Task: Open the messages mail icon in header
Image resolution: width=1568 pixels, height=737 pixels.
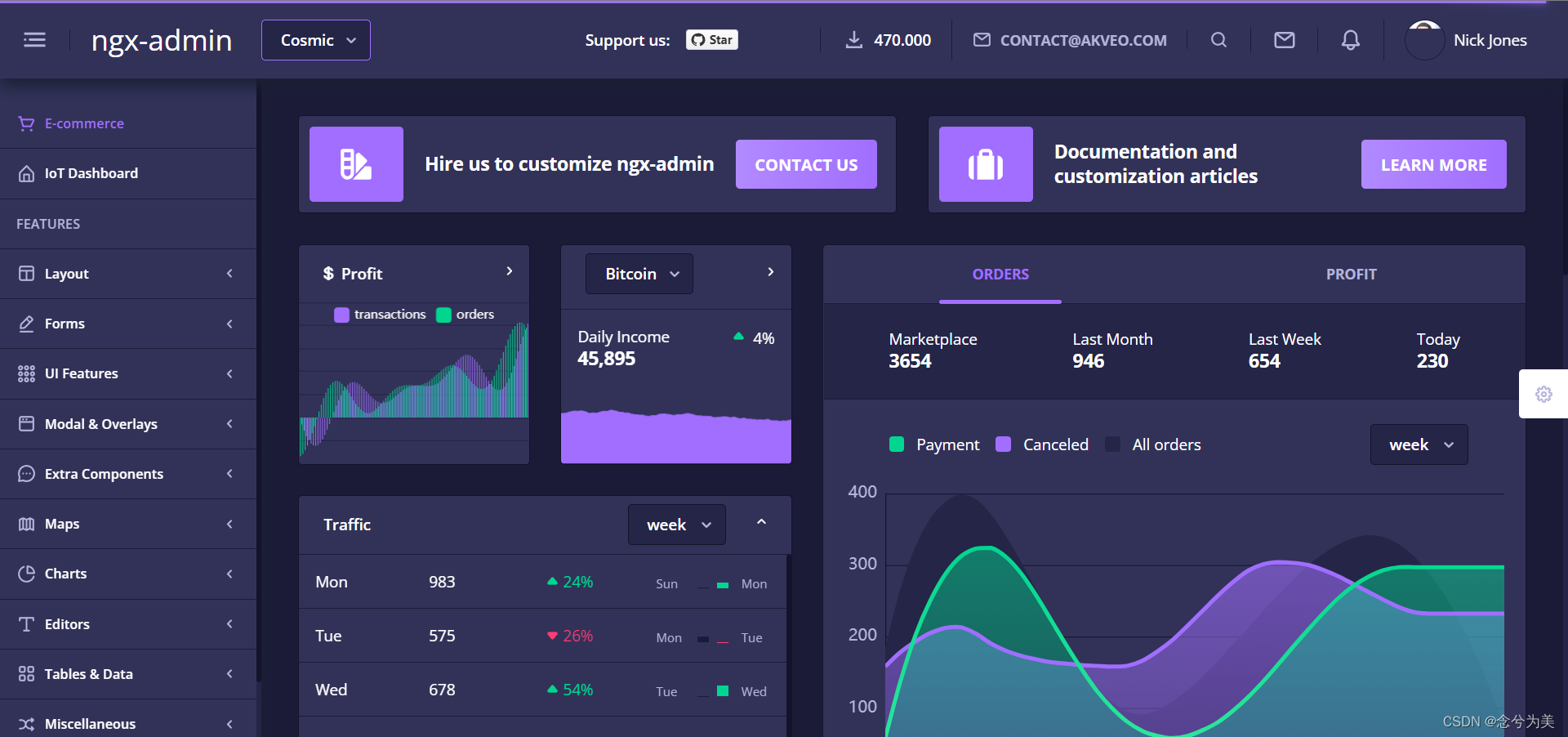Action: (x=1285, y=40)
